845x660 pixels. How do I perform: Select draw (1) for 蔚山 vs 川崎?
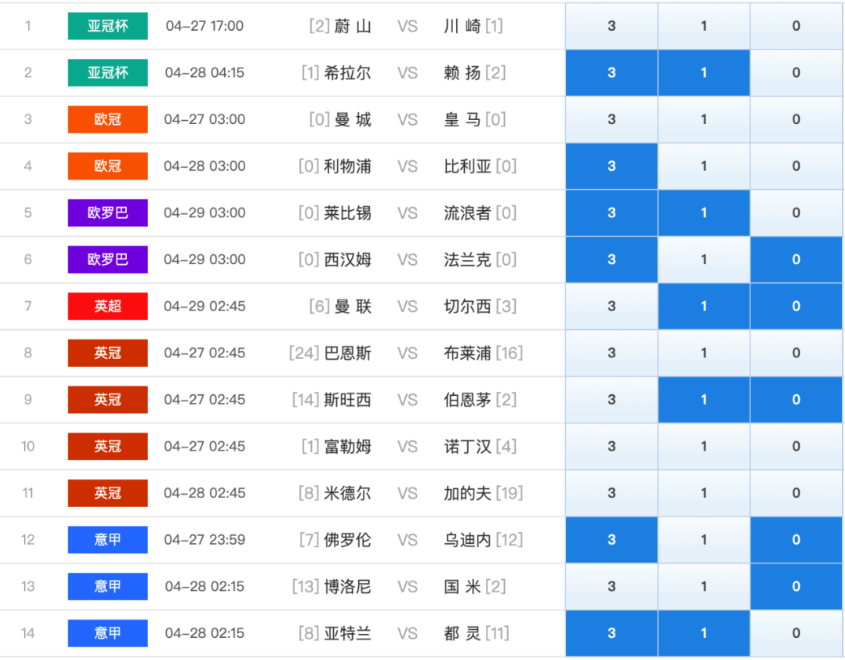[x=704, y=26]
